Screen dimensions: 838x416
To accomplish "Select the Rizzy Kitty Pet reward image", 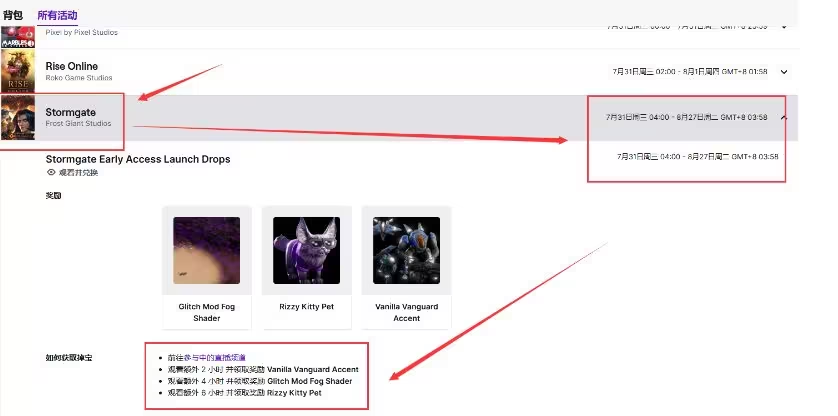I will tap(306, 250).
